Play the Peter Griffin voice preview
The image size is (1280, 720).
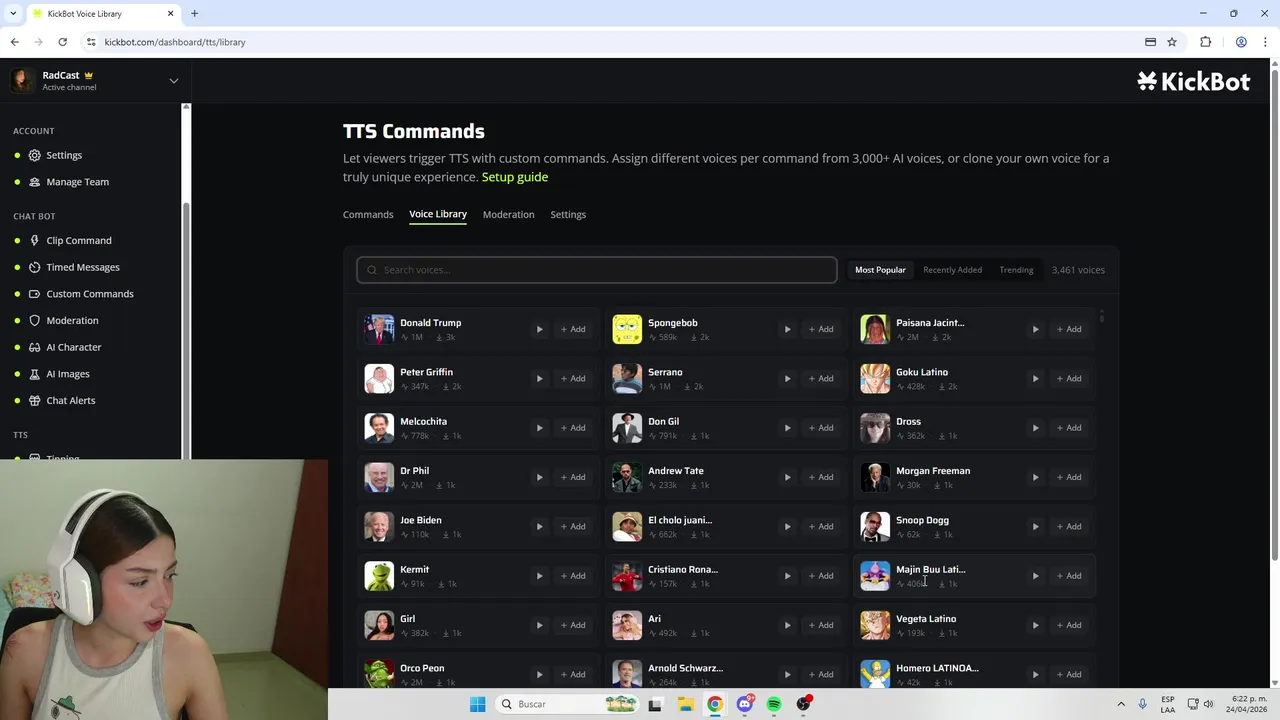539,378
